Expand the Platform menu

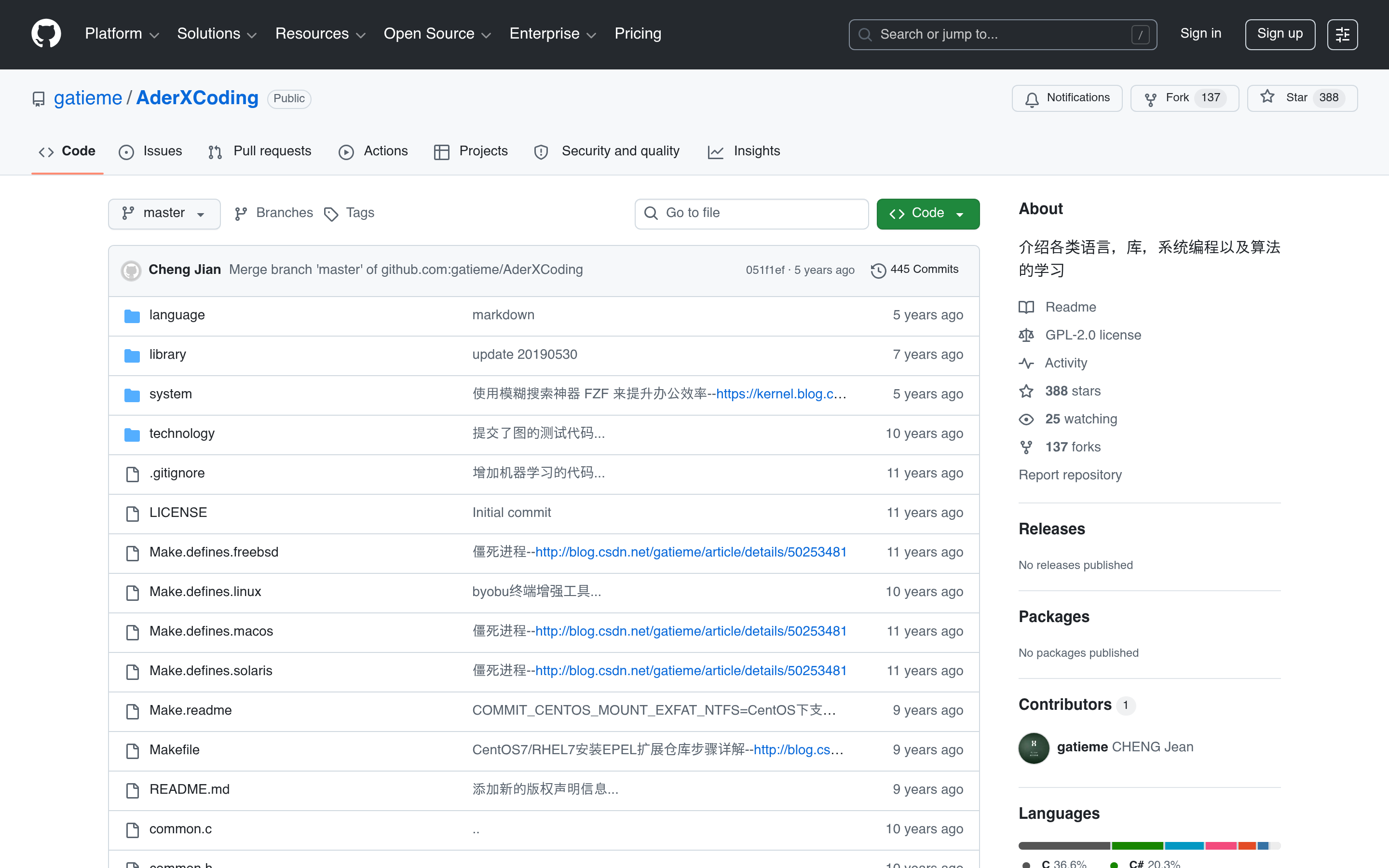point(122,34)
